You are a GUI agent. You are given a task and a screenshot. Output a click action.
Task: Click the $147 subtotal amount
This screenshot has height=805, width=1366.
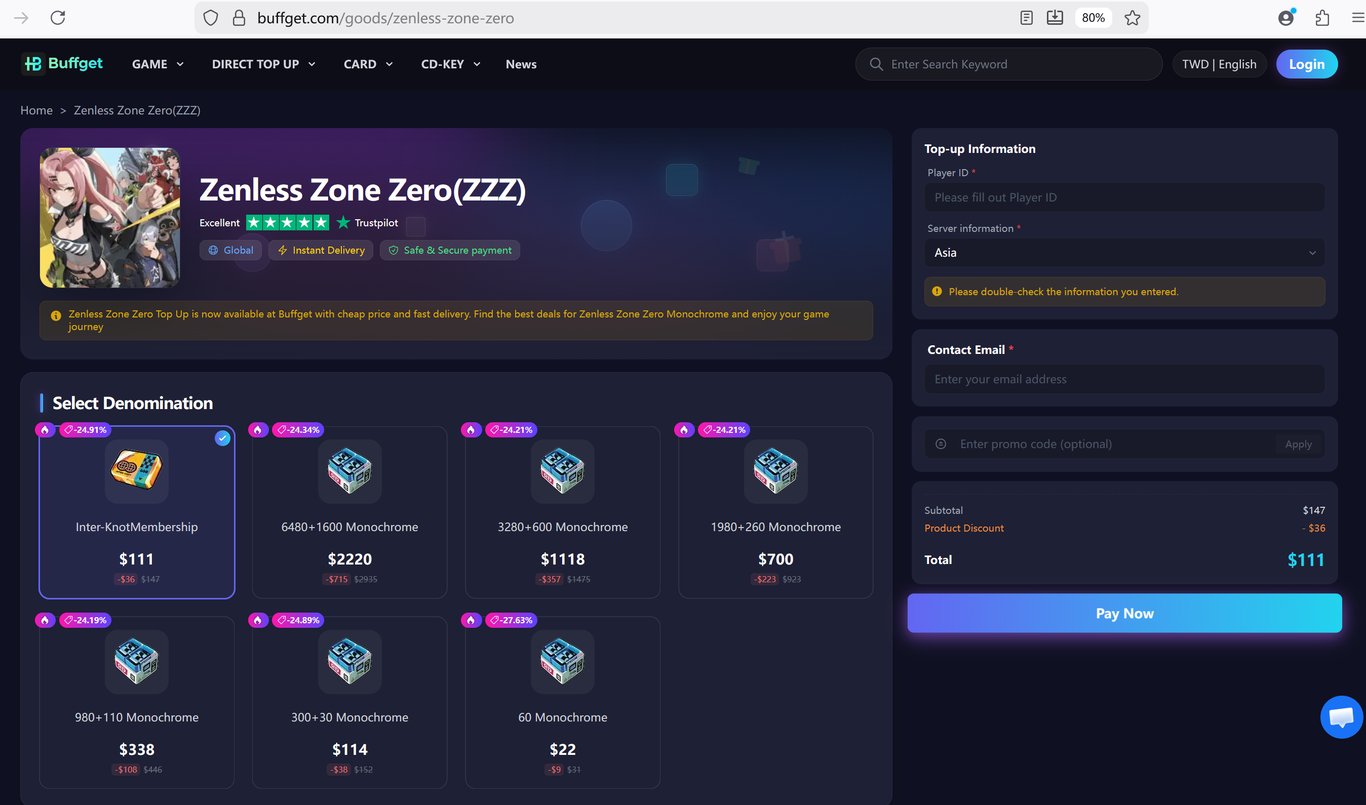tap(1314, 510)
